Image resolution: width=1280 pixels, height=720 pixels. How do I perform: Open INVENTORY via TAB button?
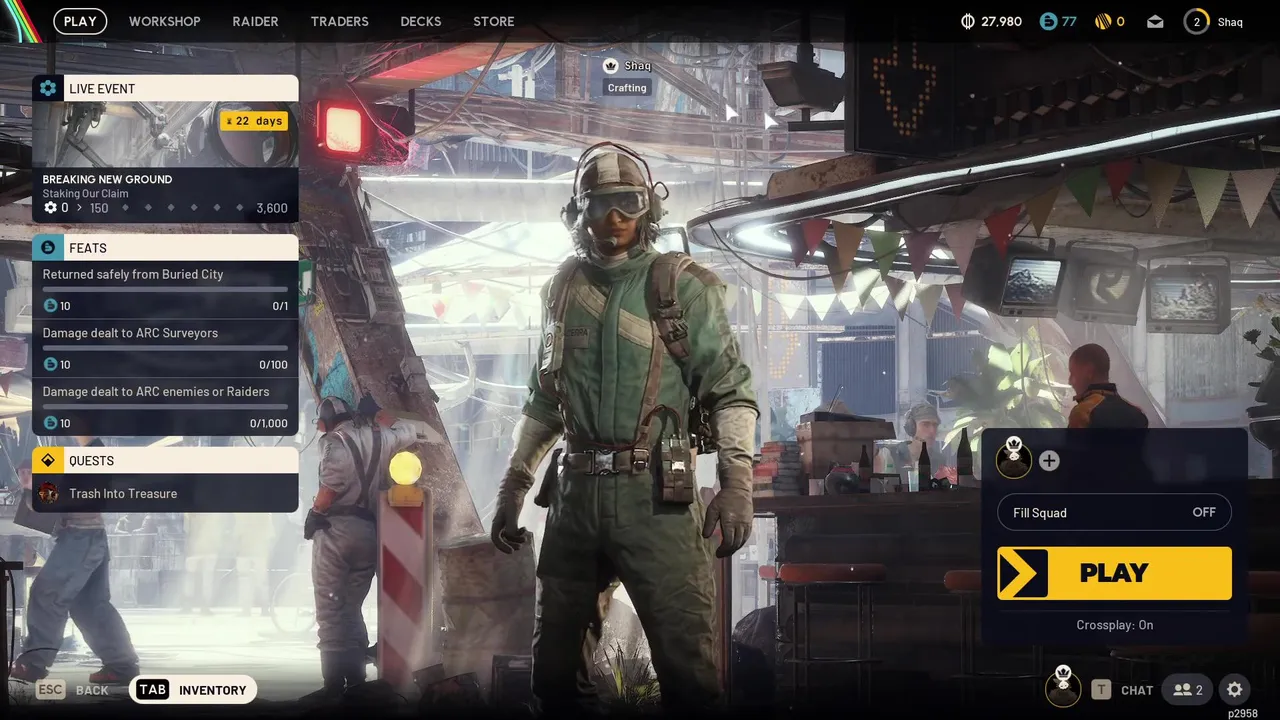coord(193,690)
